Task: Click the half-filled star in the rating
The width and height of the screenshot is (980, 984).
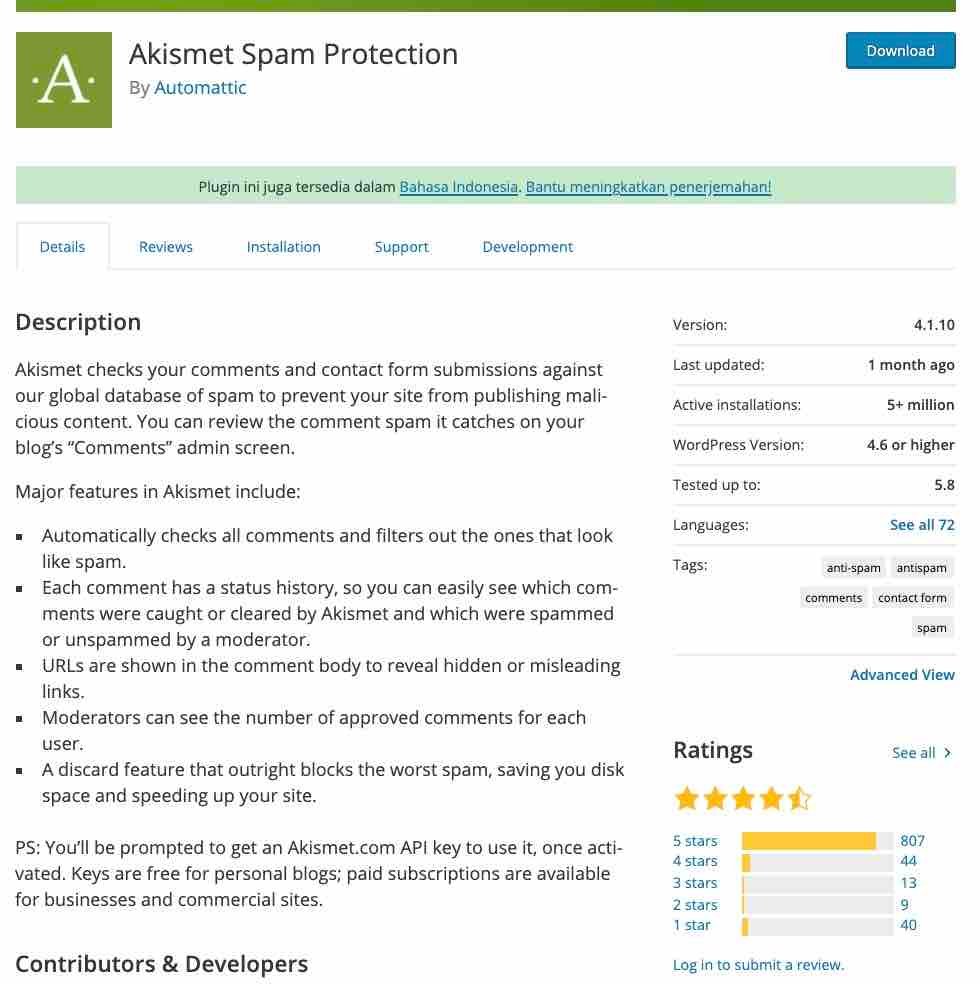Action: click(x=799, y=798)
